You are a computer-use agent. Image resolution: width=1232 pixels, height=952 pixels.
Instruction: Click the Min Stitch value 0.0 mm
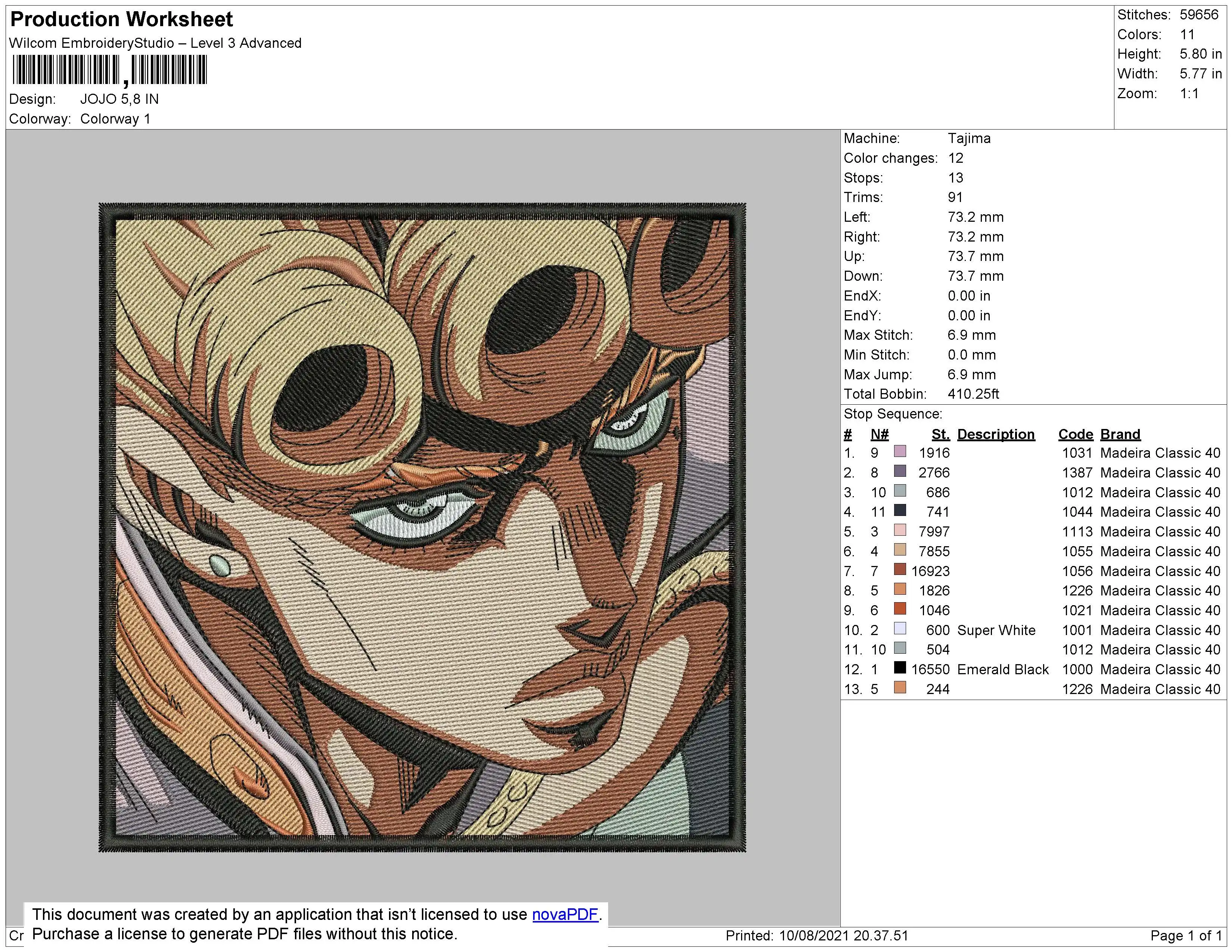[972, 355]
